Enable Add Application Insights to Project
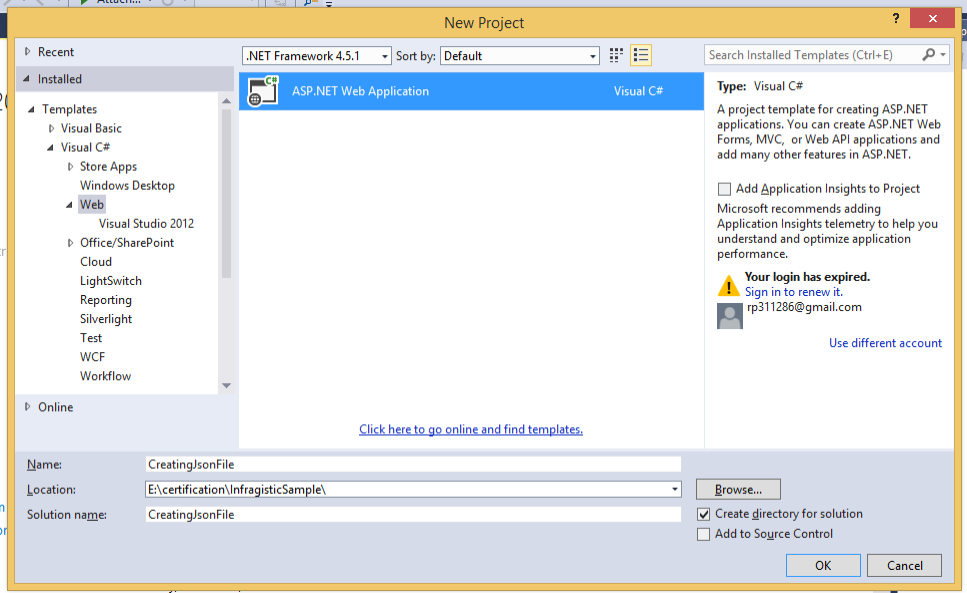The image size is (967, 593). [x=724, y=189]
